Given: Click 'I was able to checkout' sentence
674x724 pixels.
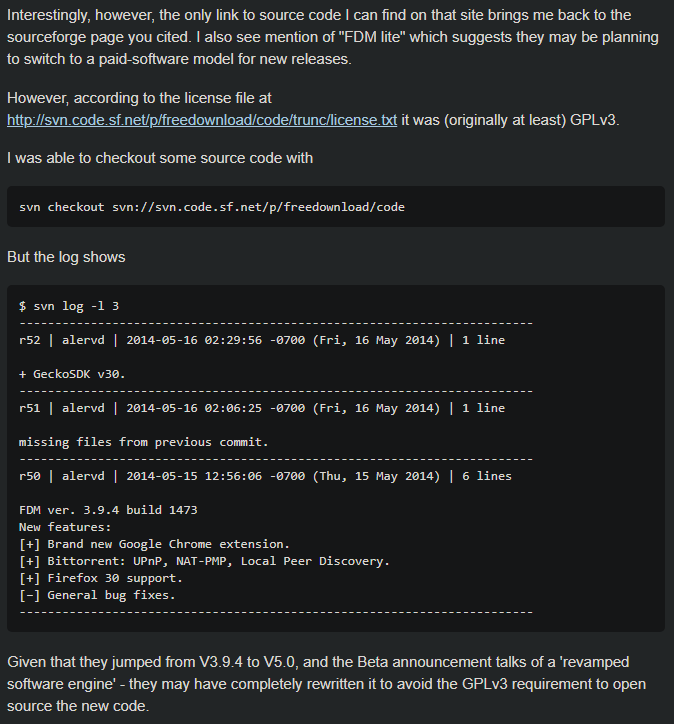Looking at the screenshot, I should point(160,158).
